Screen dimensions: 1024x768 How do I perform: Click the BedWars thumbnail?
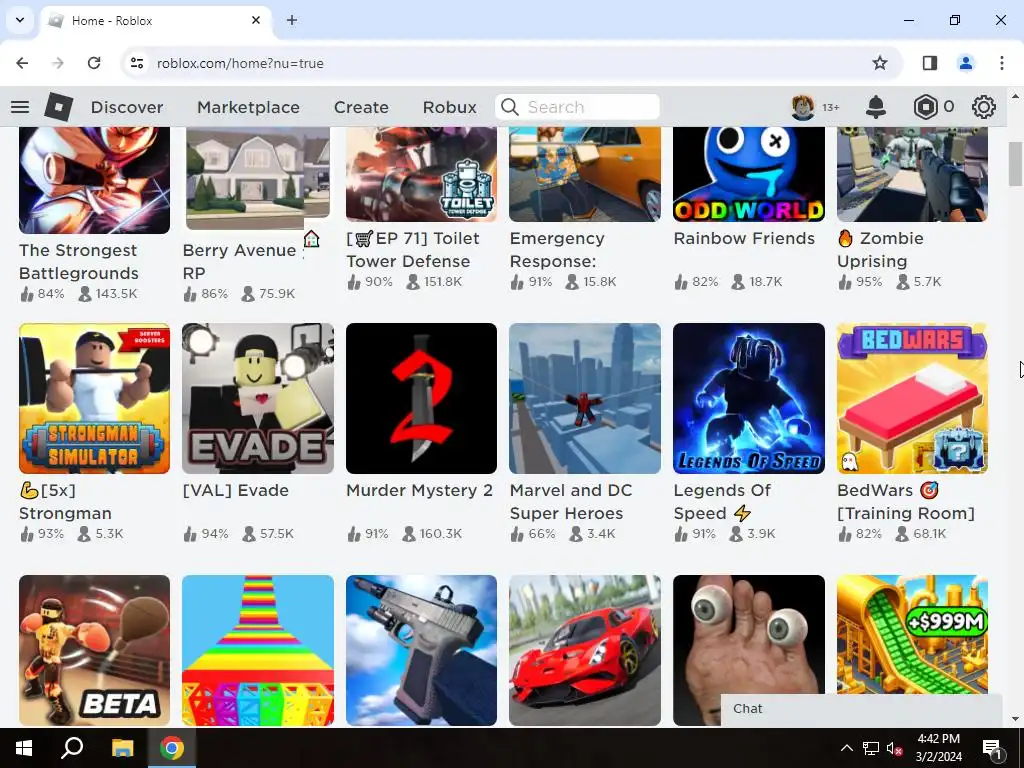(912, 398)
